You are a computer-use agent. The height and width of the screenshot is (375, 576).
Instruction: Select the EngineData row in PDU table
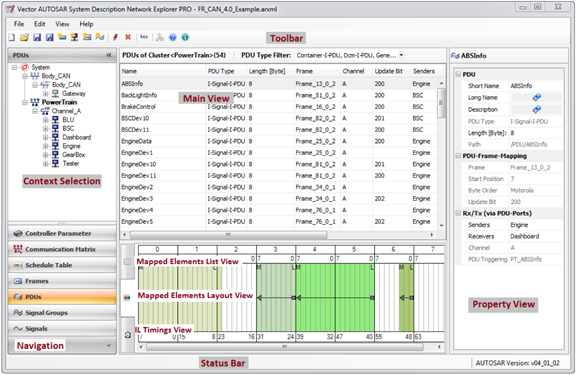click(279, 141)
